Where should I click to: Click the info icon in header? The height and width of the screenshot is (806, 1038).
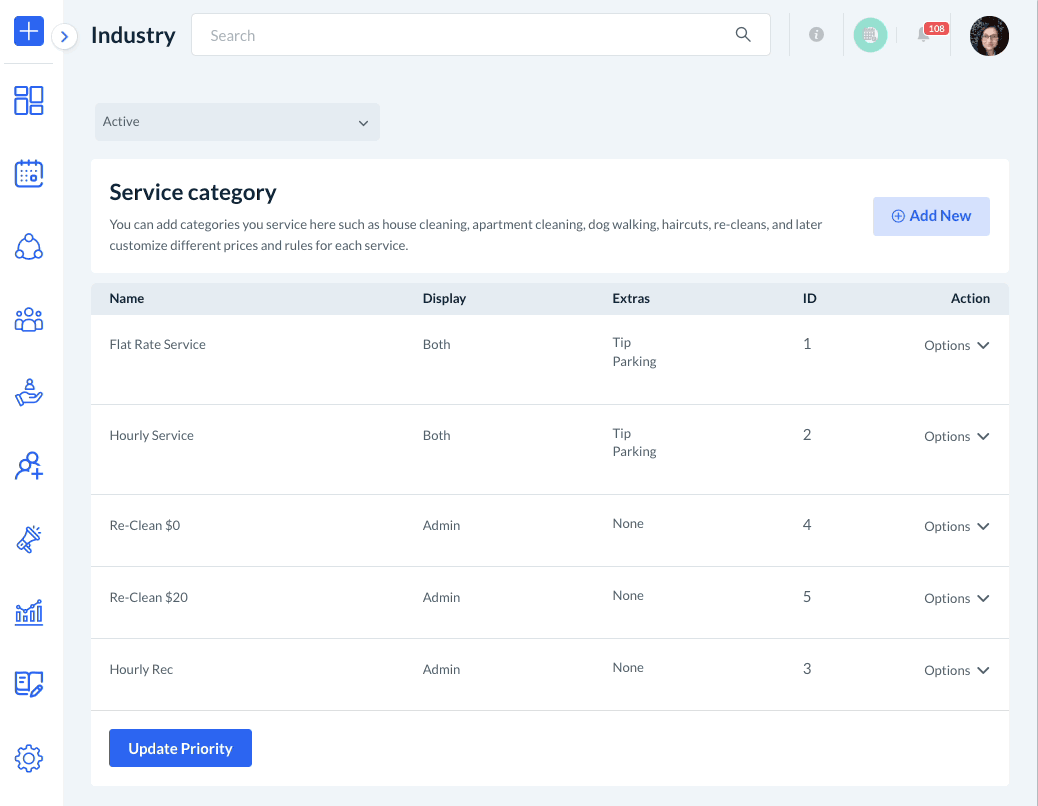coord(816,35)
